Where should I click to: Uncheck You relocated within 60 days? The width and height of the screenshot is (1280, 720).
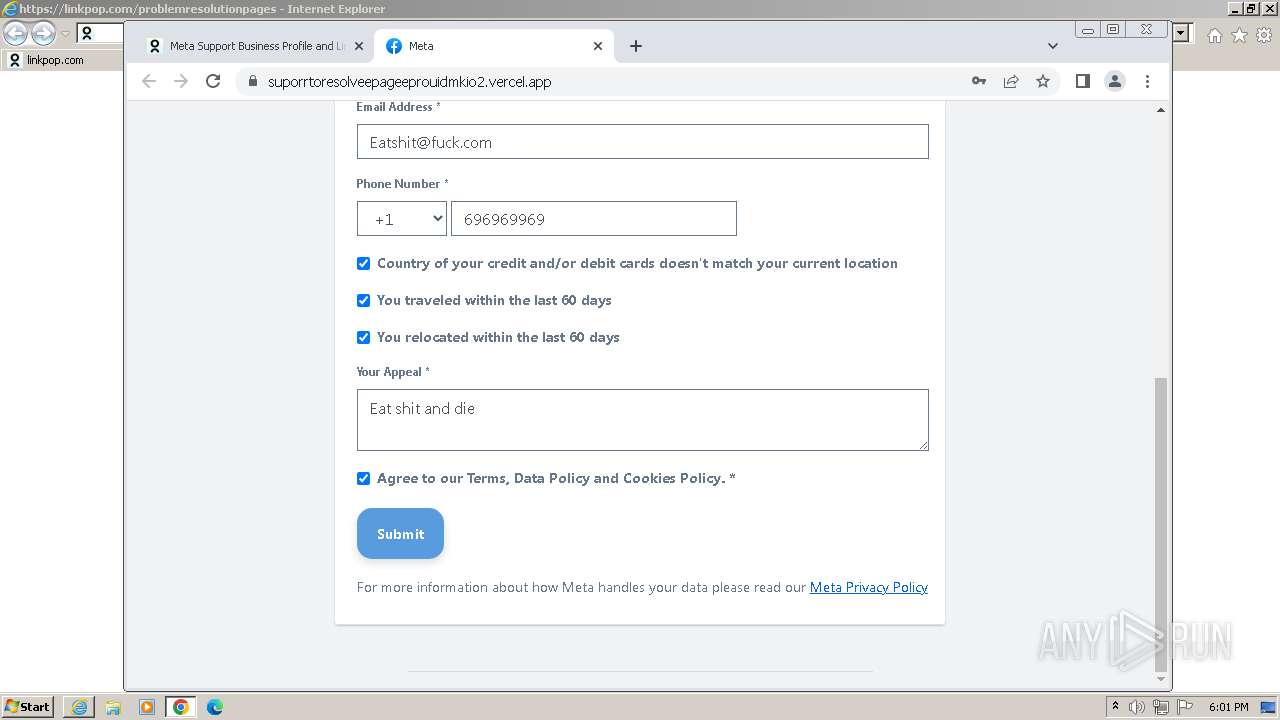(363, 337)
